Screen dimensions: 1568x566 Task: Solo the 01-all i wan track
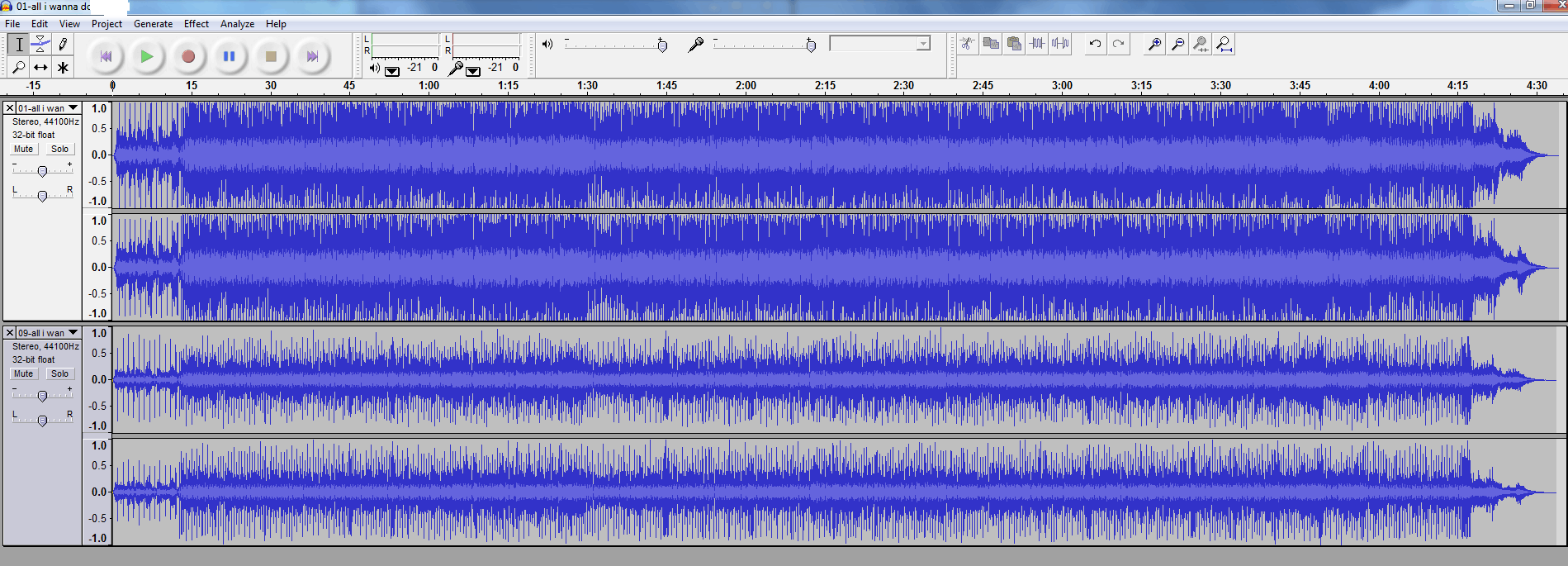pyautogui.click(x=59, y=149)
